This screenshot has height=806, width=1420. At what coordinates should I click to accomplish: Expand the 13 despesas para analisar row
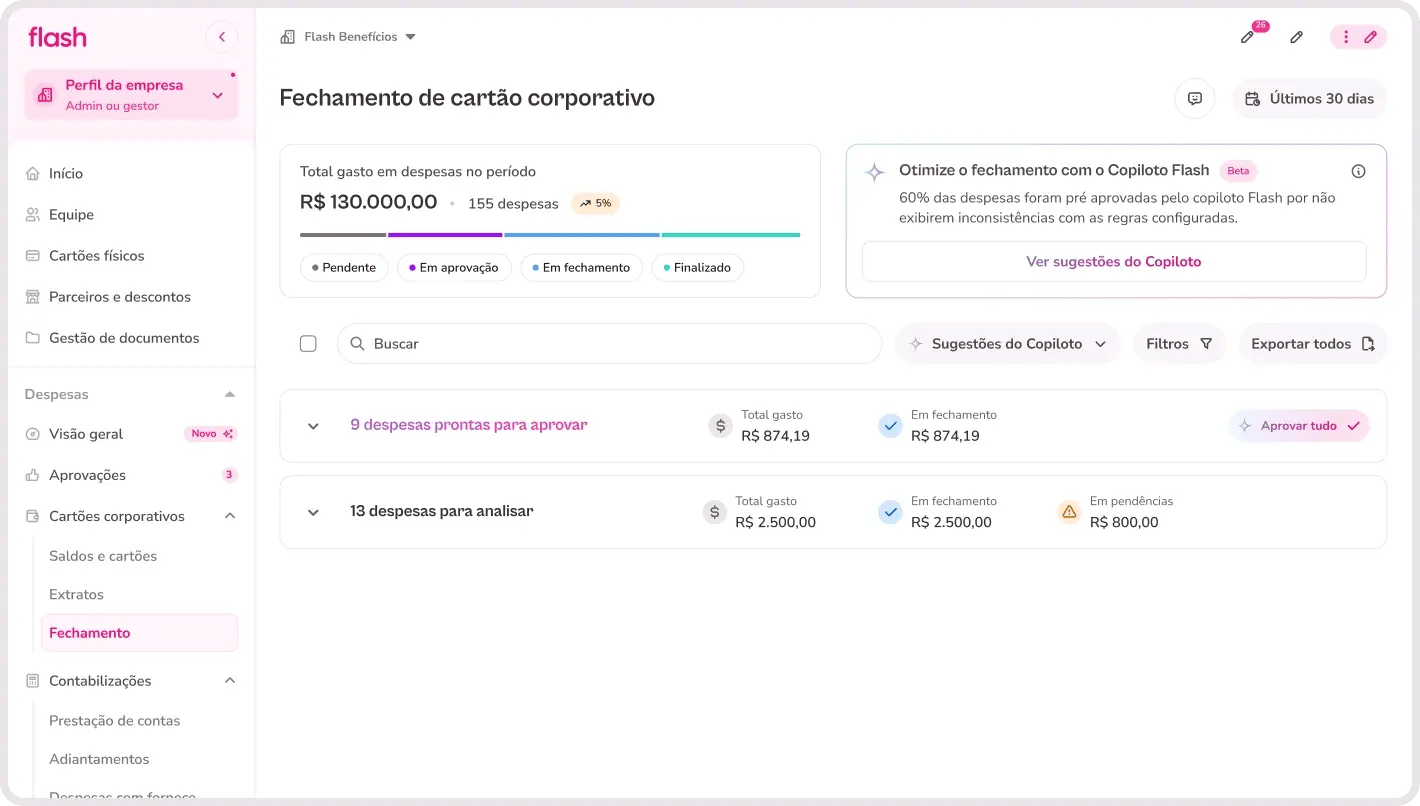pos(313,512)
